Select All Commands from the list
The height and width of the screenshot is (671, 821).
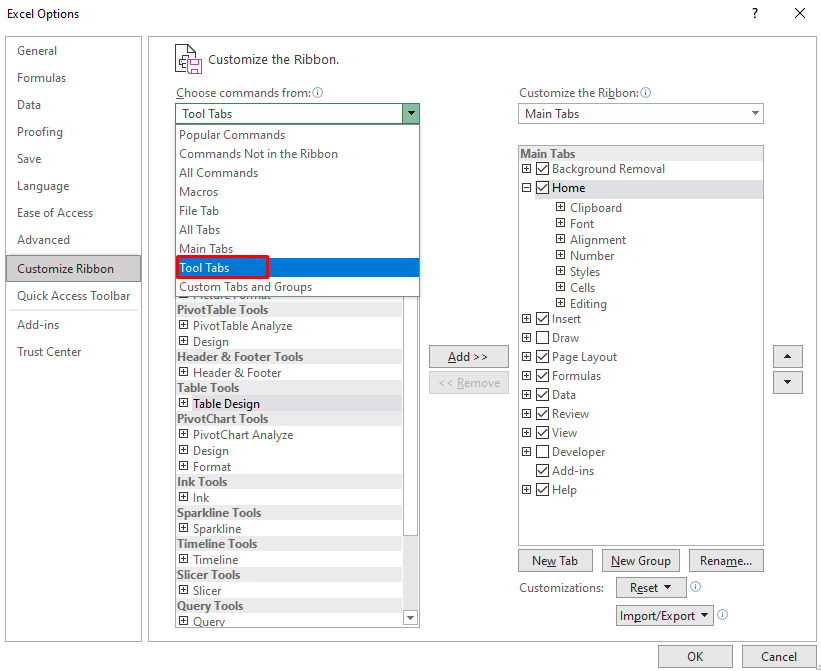tap(297, 173)
